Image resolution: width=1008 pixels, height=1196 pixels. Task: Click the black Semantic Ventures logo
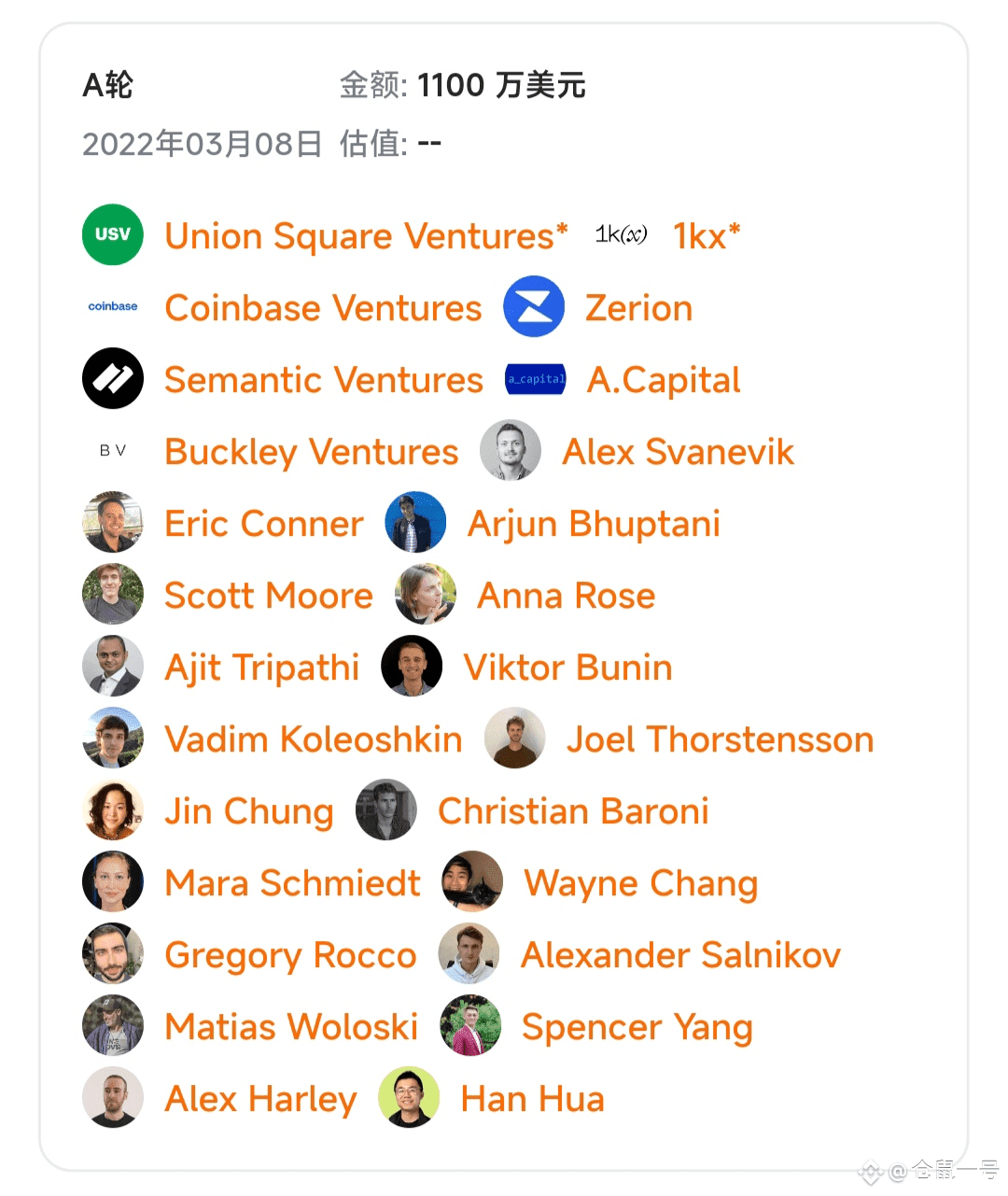[x=113, y=378]
